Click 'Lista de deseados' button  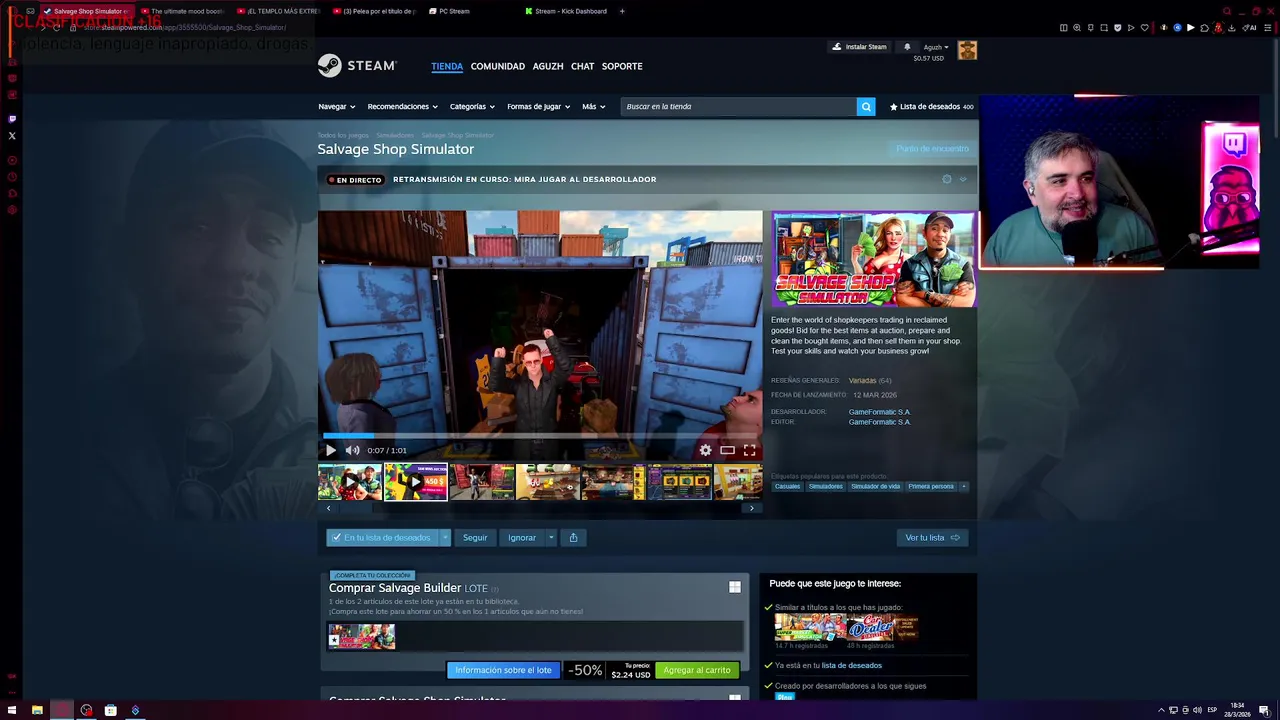[931, 106]
